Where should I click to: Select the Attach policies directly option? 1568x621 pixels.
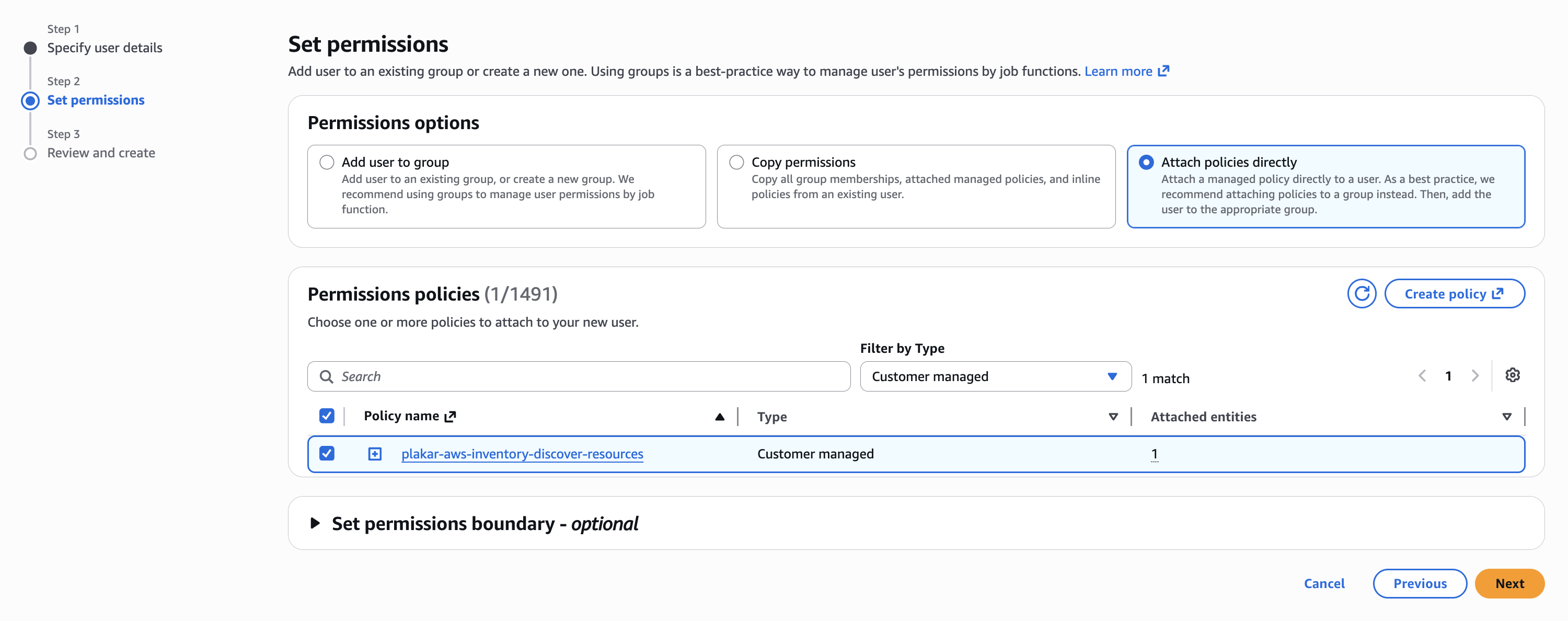(x=1146, y=163)
